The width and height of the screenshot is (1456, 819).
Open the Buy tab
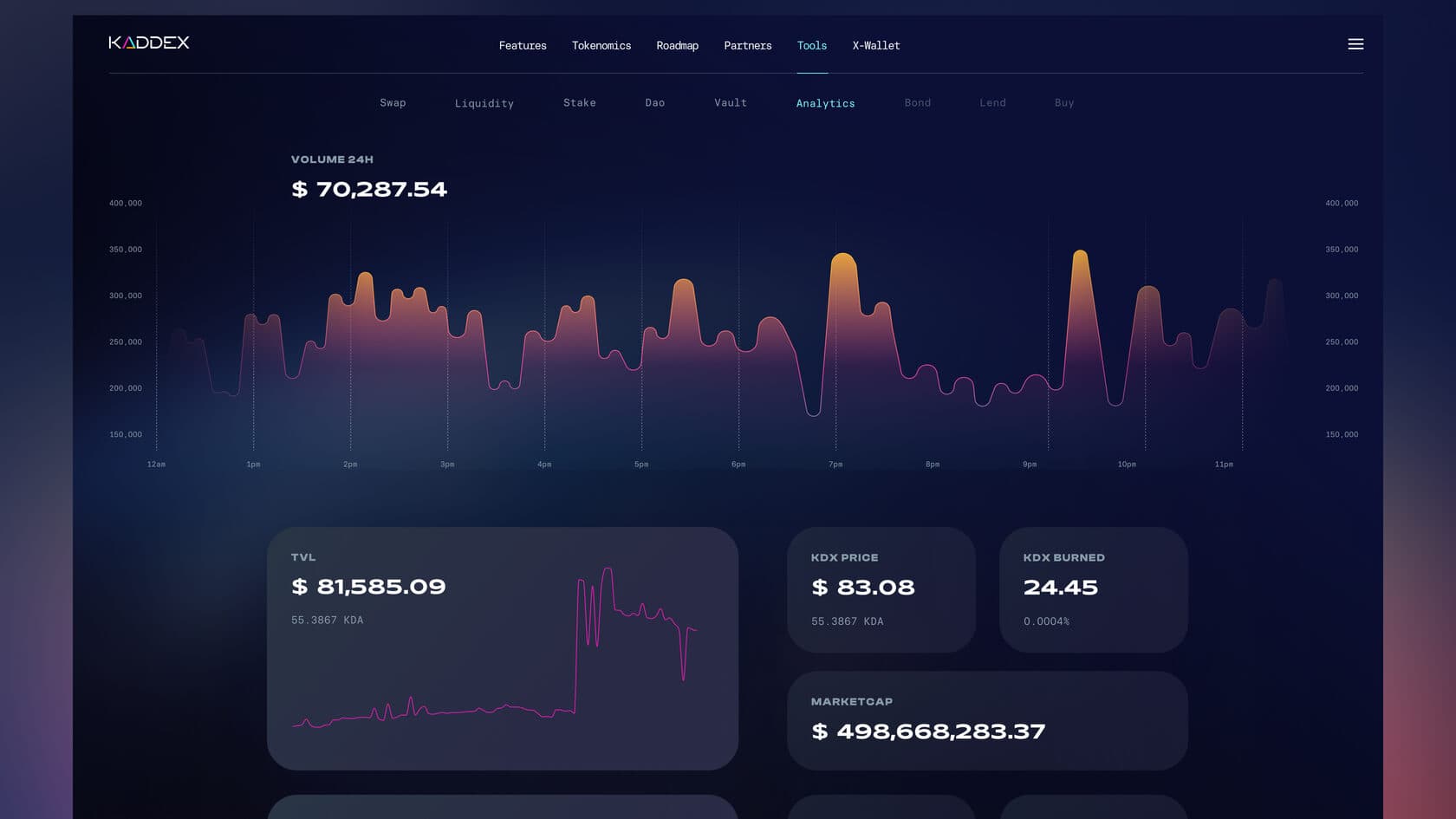1063,102
